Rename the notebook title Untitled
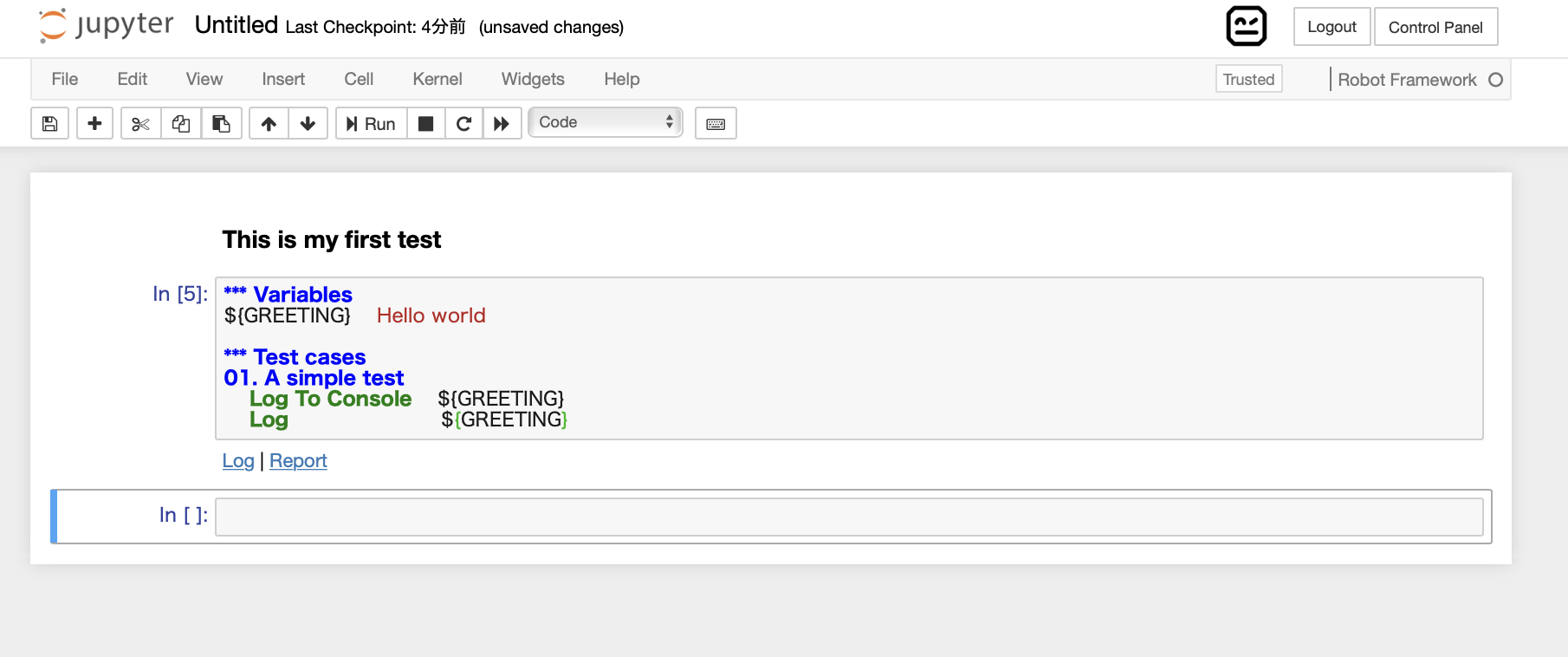 point(236,25)
